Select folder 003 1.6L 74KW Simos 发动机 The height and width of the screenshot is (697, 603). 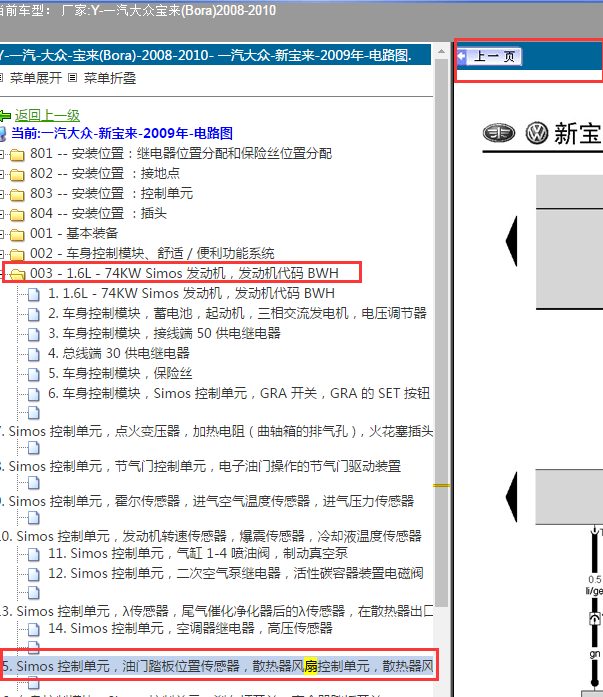(184, 273)
